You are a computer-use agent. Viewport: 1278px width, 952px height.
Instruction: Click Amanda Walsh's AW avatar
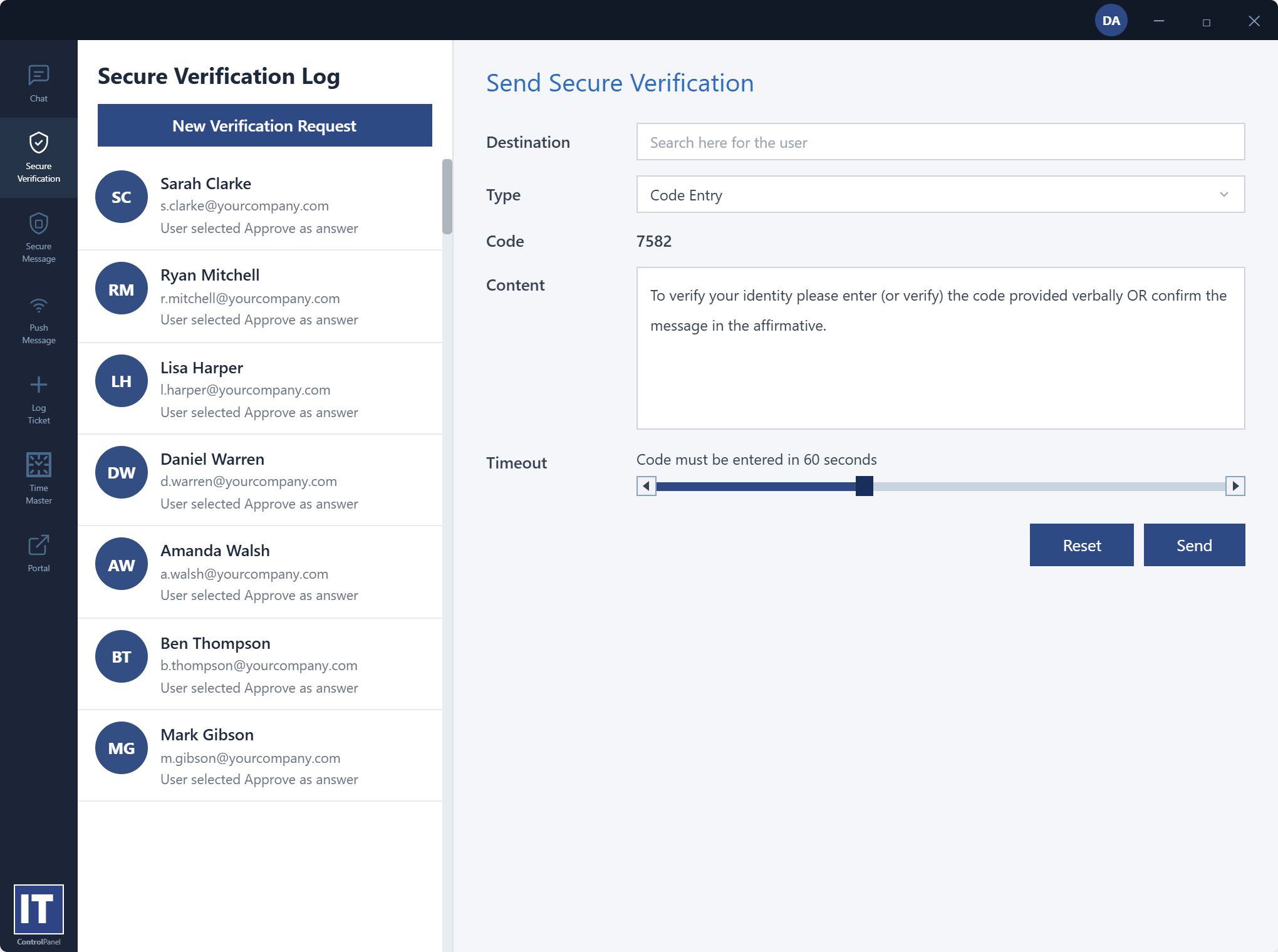coord(122,564)
